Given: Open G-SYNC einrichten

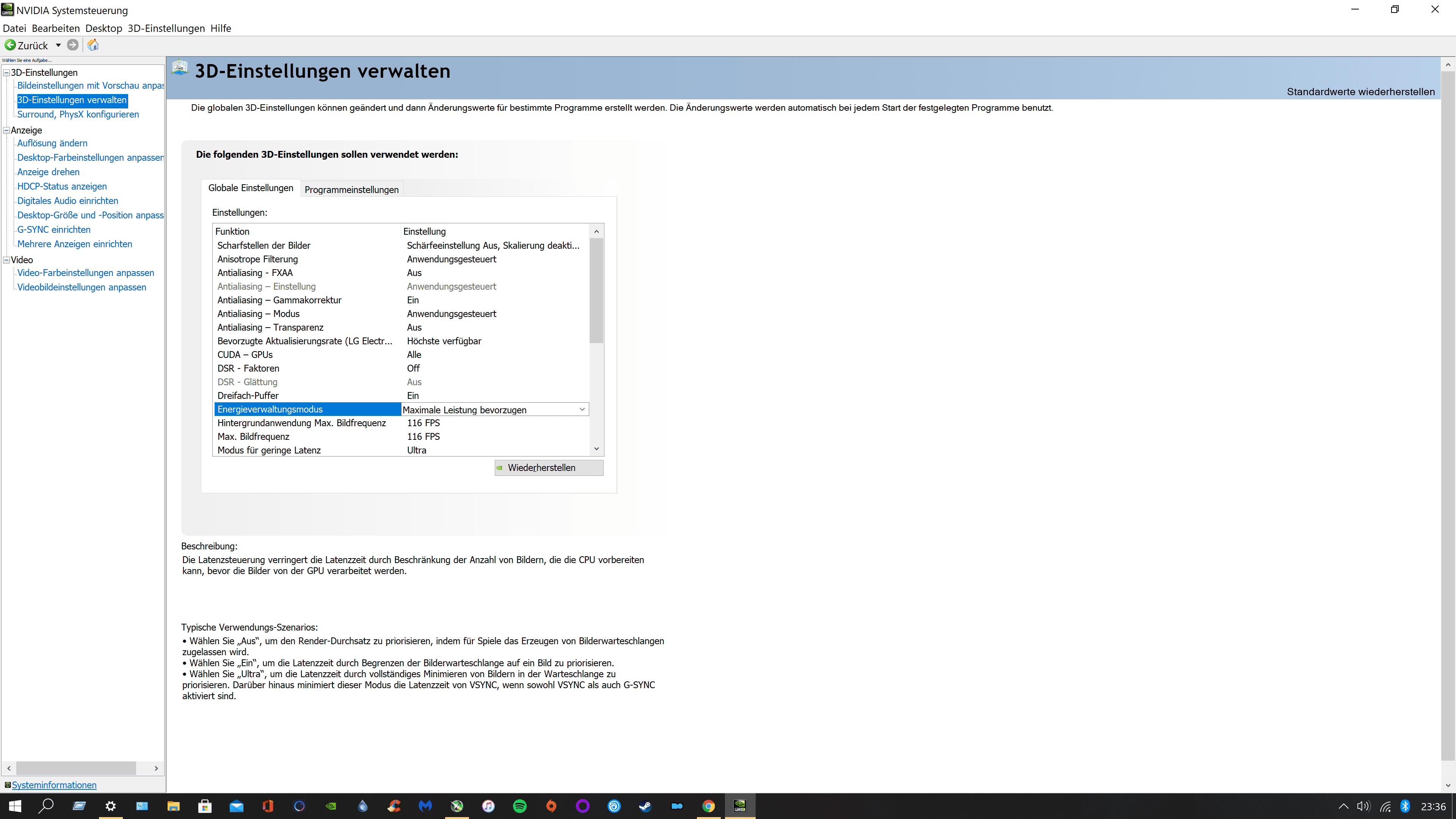Looking at the screenshot, I should (54, 229).
